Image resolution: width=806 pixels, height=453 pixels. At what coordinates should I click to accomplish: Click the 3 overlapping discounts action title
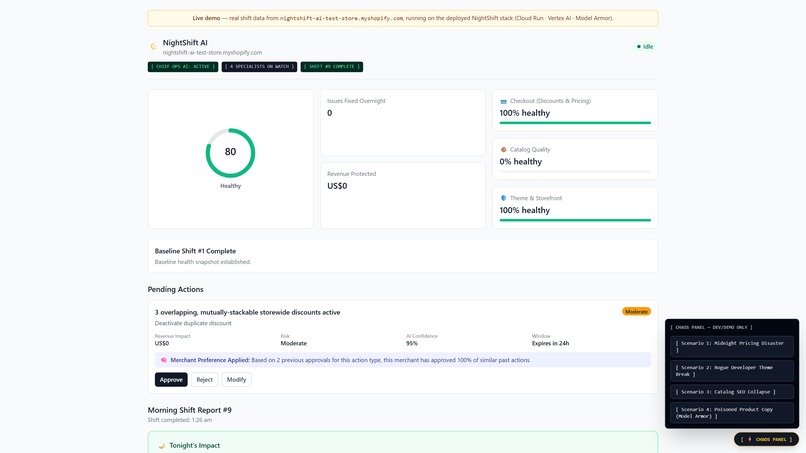(247, 312)
